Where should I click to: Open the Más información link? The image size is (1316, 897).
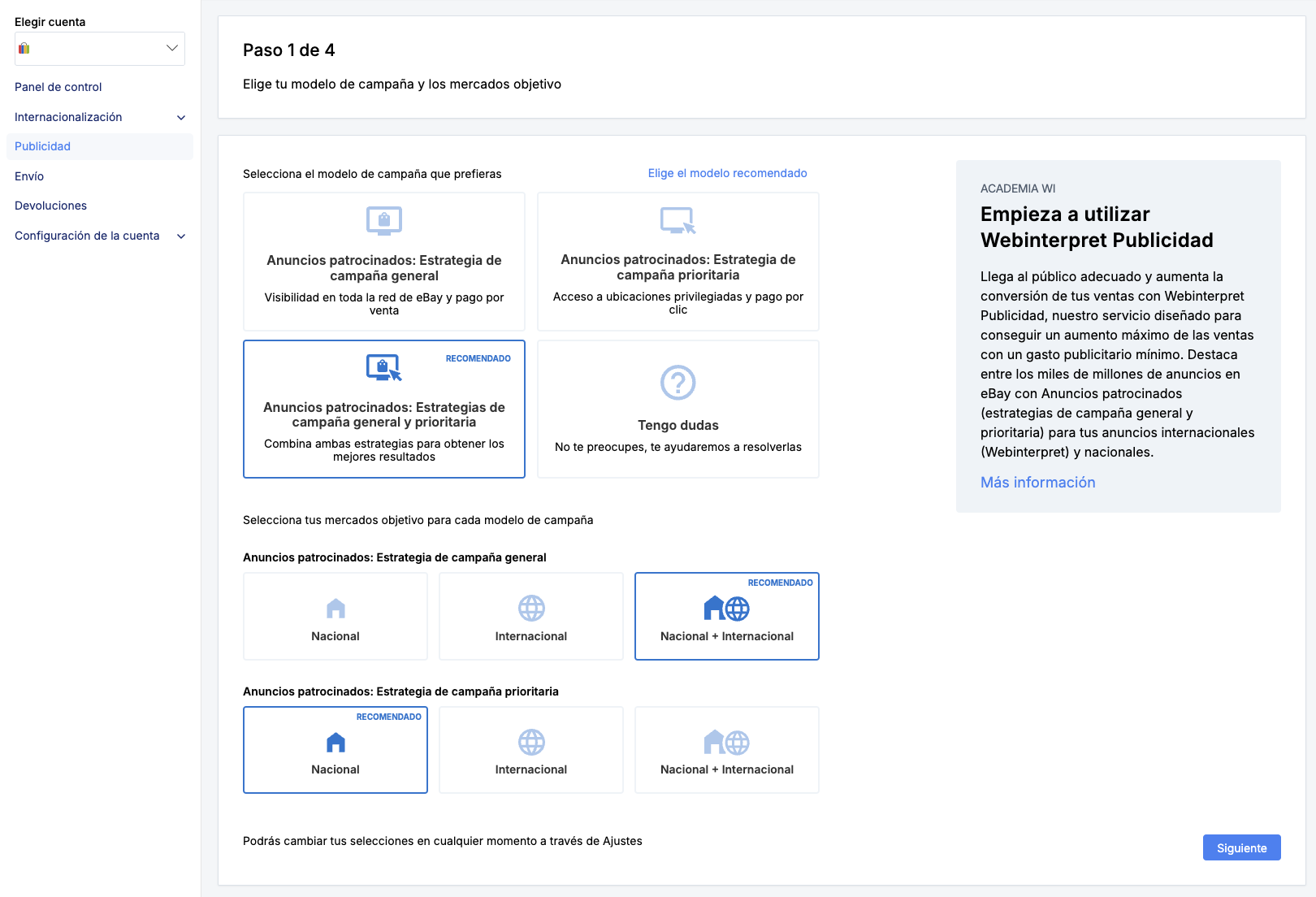pos(1037,483)
